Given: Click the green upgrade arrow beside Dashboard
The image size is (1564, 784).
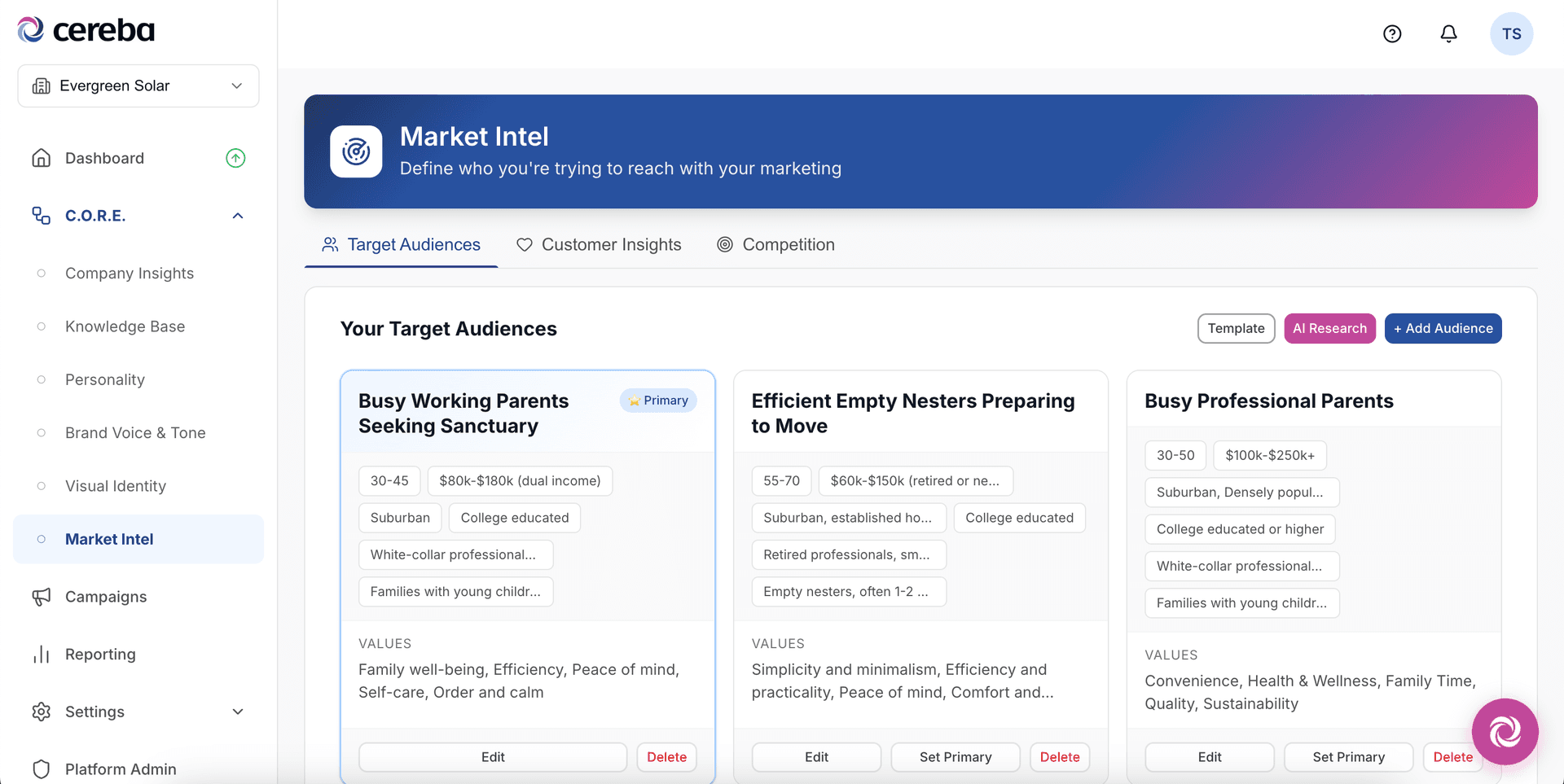Looking at the screenshot, I should (235, 157).
